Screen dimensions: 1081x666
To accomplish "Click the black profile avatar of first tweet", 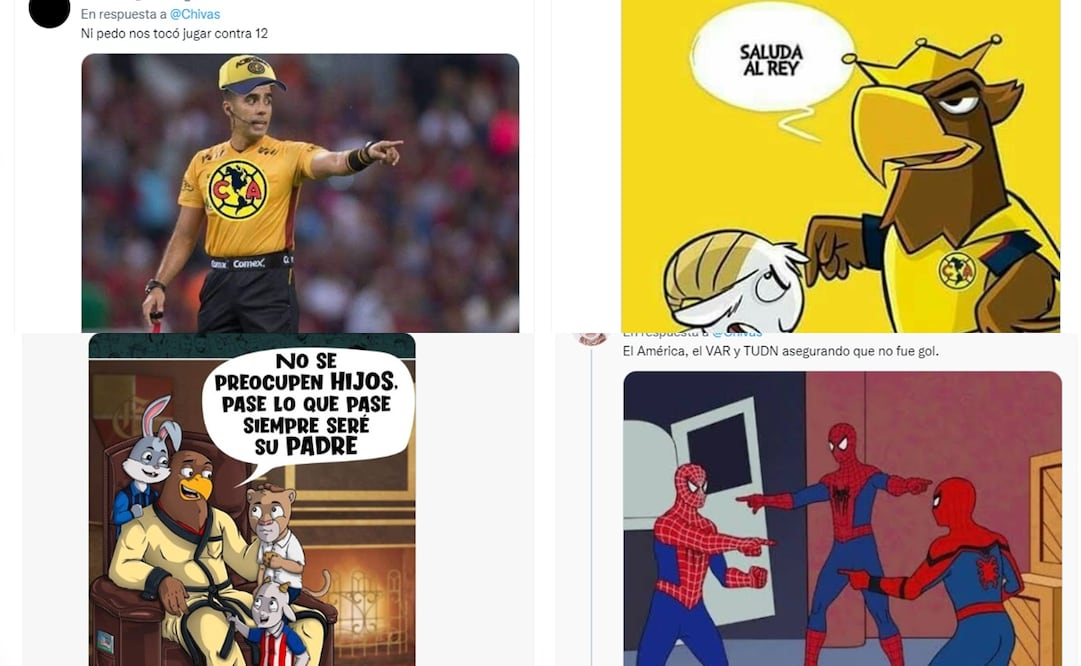I will pos(49,12).
